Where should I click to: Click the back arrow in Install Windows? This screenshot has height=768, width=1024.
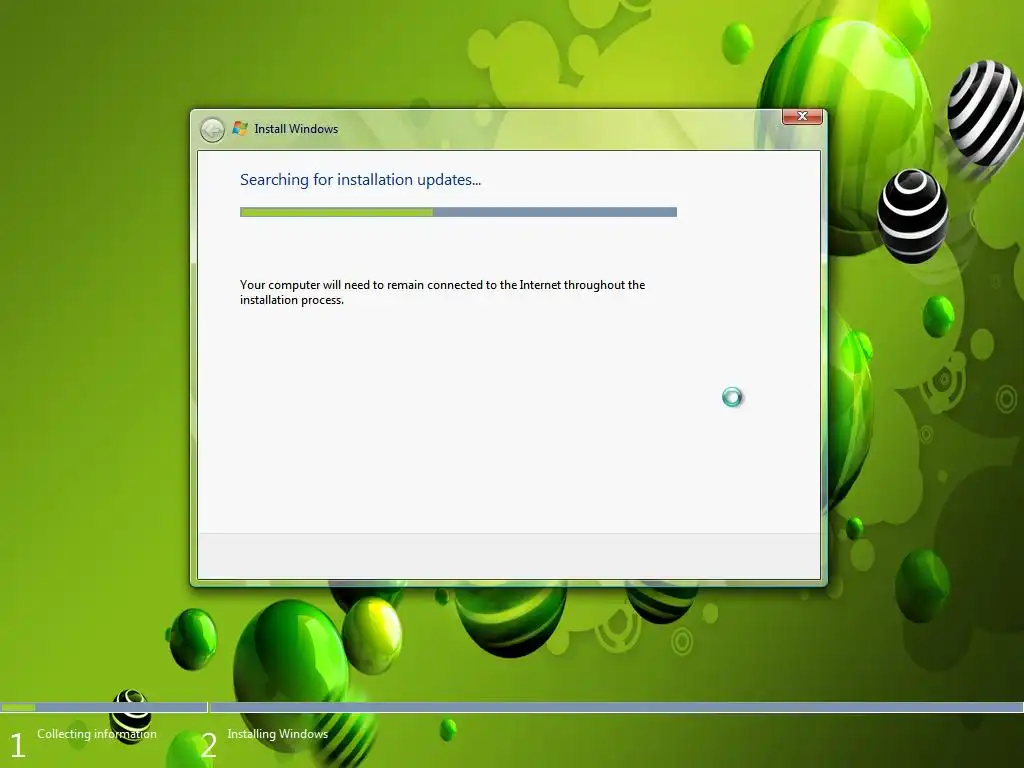tap(212, 130)
